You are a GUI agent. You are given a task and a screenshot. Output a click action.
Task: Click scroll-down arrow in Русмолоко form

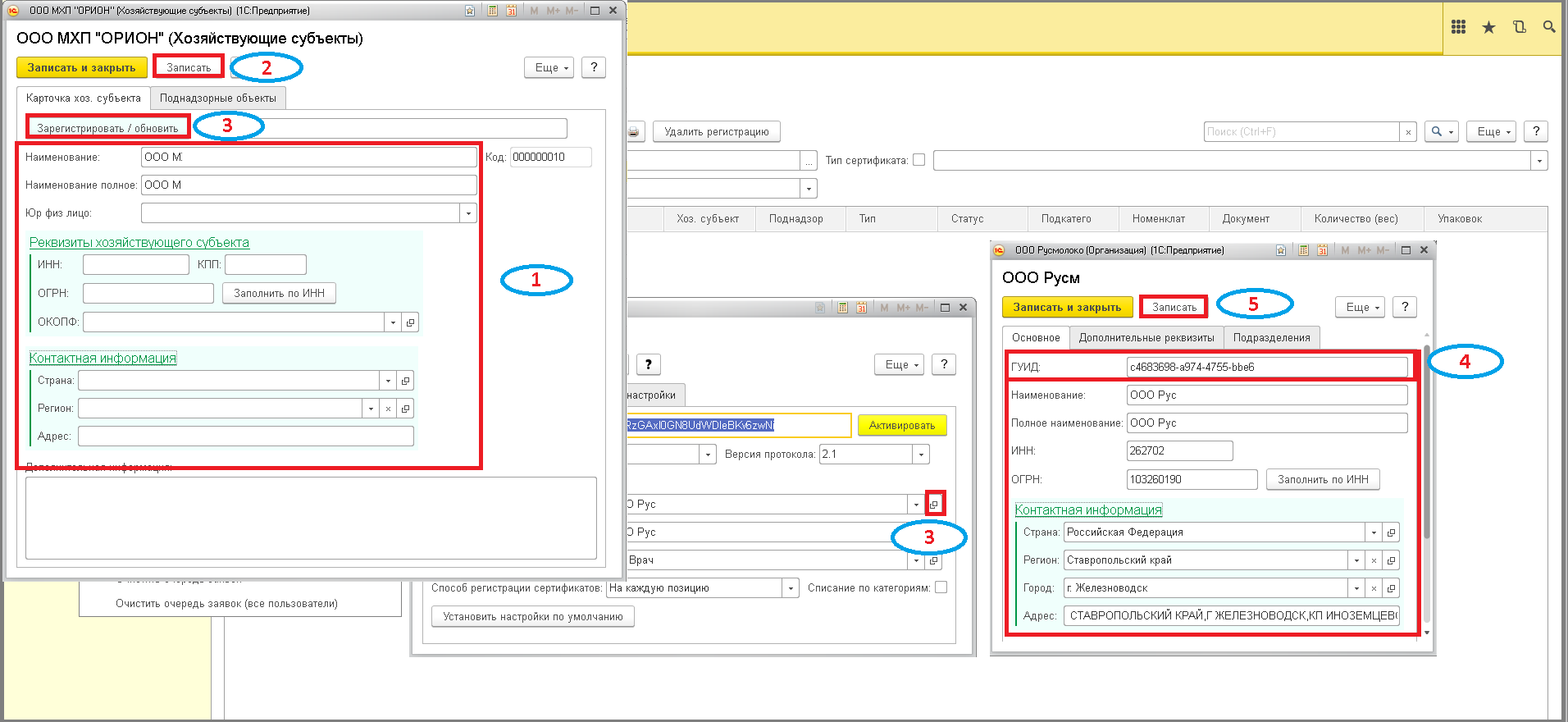point(1427,633)
